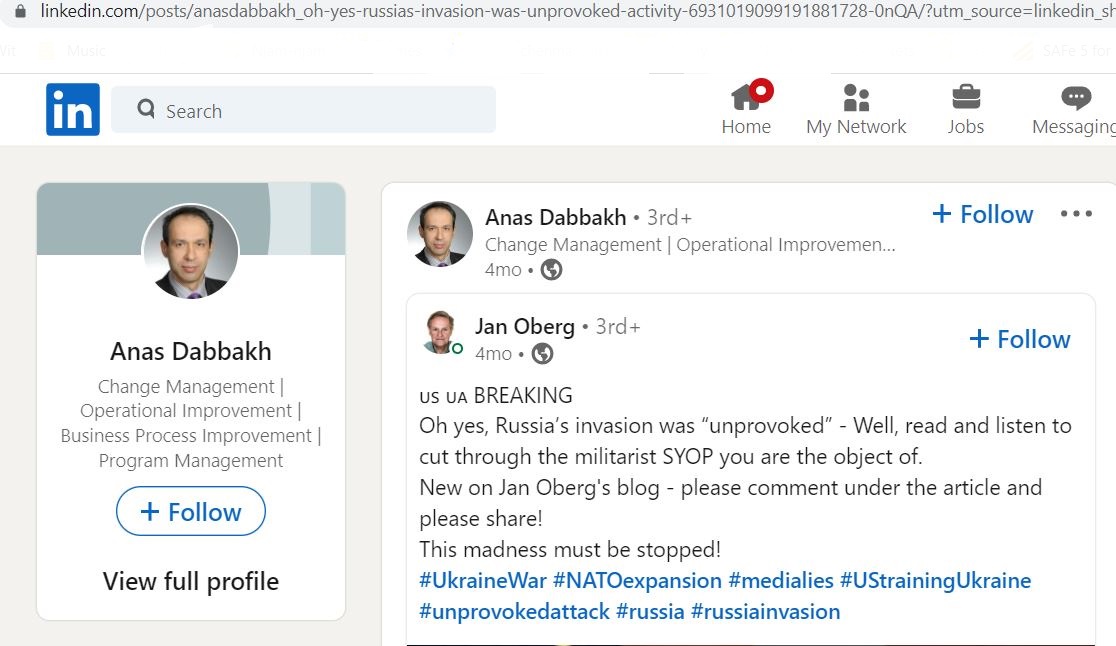Screen dimensions: 1116x646
Task: Click Anas Dabbakh's sidebar profile picture
Action: point(191,251)
